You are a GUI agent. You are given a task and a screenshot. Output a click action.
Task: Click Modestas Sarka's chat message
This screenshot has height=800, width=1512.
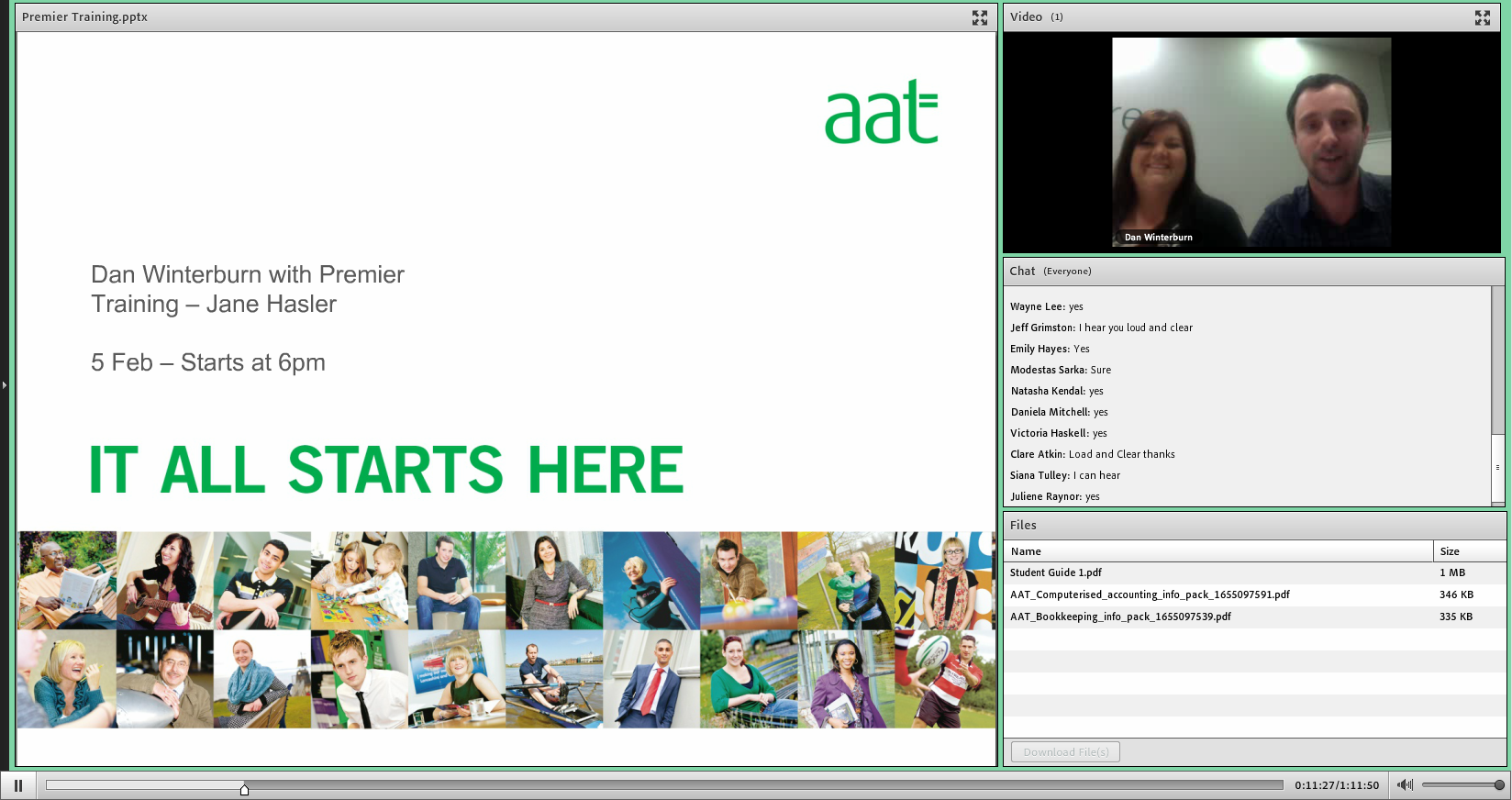(1061, 370)
